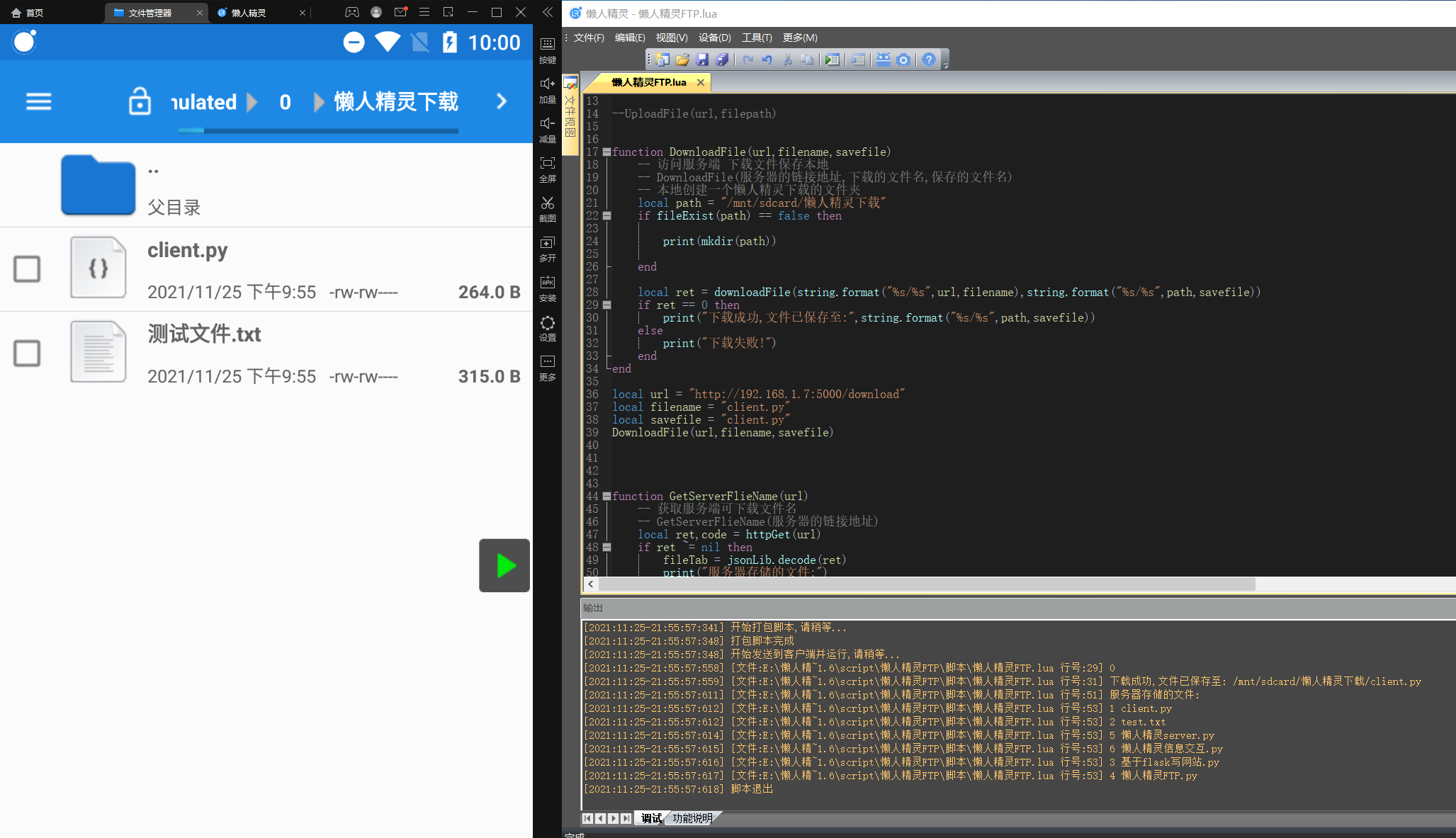Click the Copy icon in the toolbar
This screenshot has width=1456, height=838.
(807, 60)
